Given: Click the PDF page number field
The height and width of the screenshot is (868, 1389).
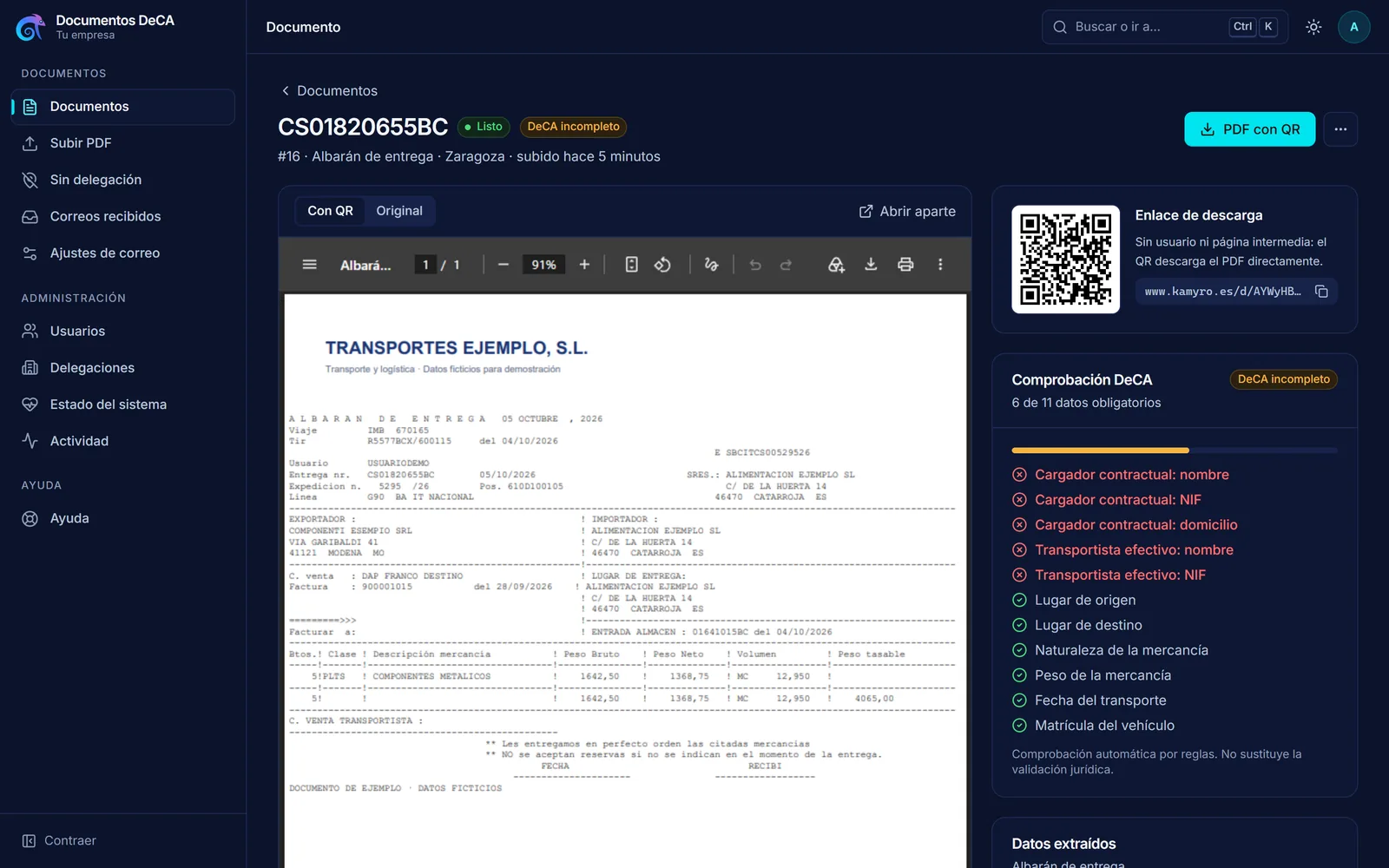Looking at the screenshot, I should pyautogui.click(x=425, y=265).
